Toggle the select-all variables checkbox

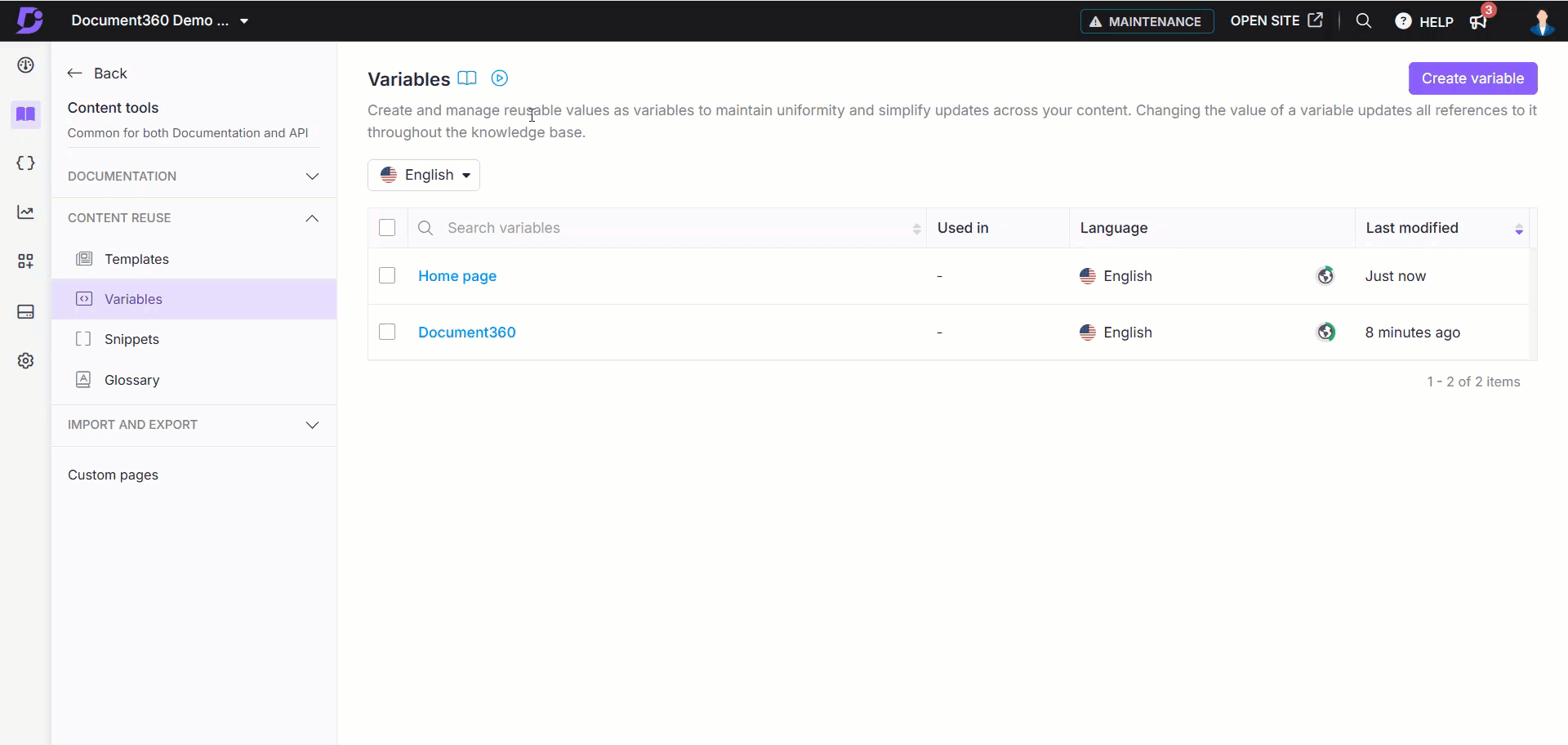(x=387, y=228)
